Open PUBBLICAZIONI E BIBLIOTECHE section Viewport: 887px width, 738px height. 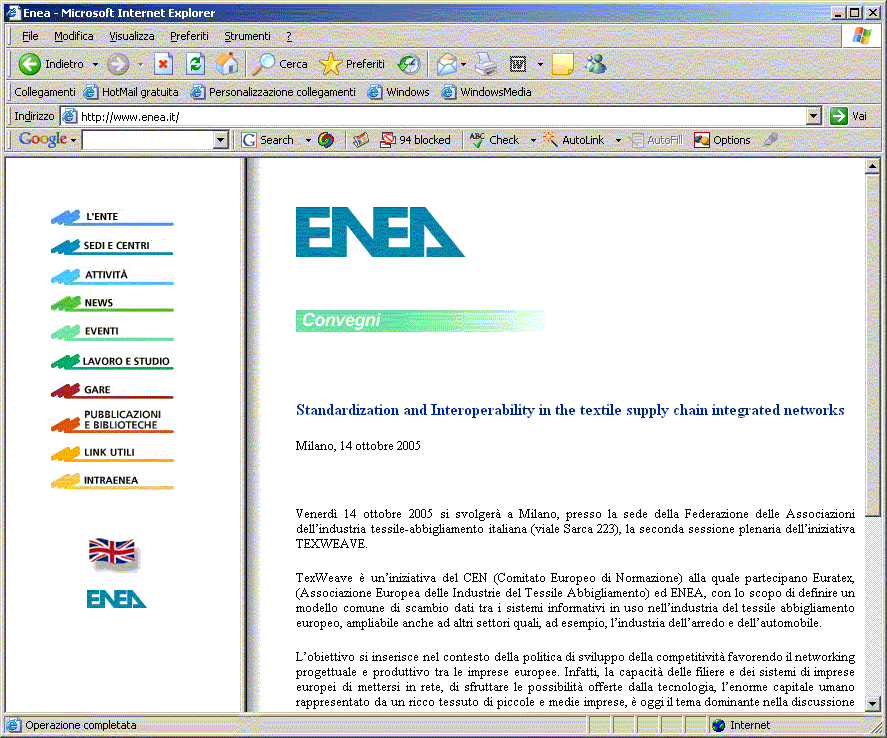coord(112,421)
